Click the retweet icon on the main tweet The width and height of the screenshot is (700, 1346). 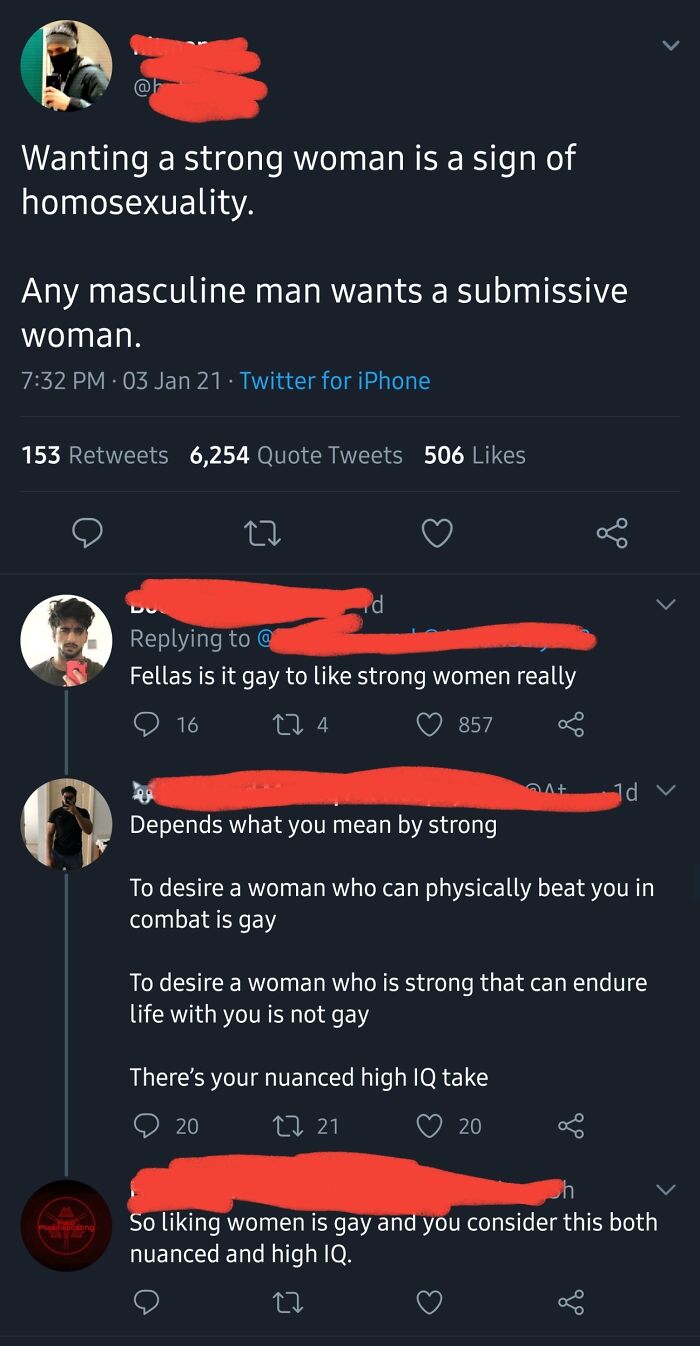[262, 532]
